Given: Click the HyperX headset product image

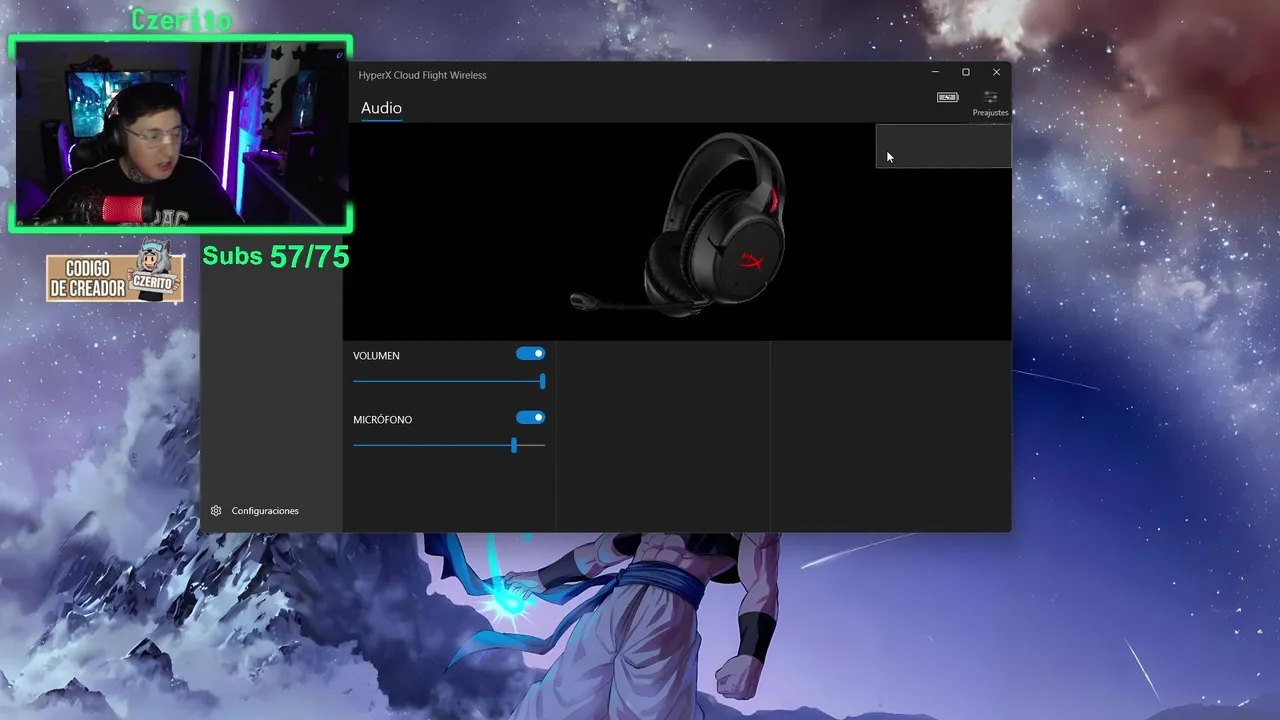Looking at the screenshot, I should (680, 225).
